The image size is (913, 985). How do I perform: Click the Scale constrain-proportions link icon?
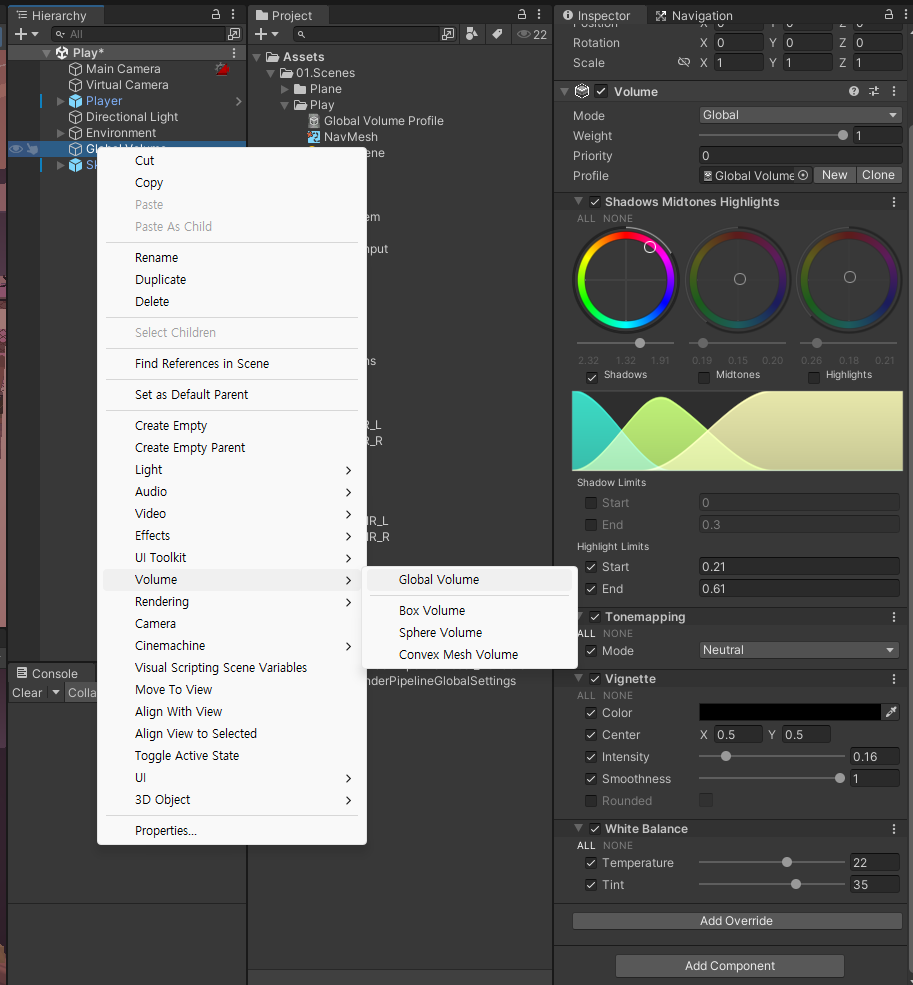[x=684, y=62]
